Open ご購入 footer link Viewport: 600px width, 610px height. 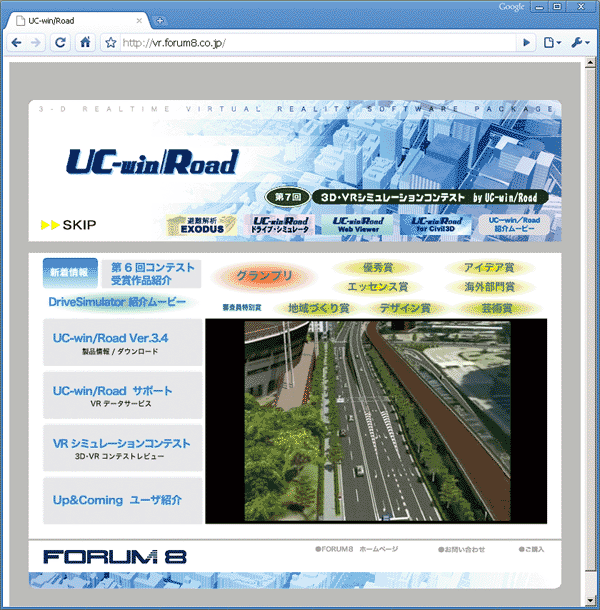click(532, 549)
